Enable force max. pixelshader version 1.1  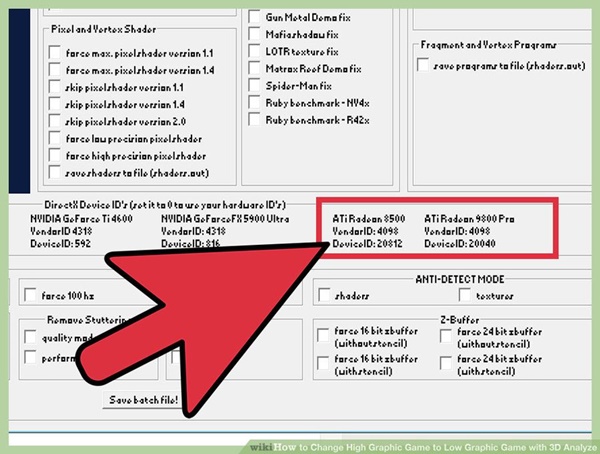coord(55,52)
